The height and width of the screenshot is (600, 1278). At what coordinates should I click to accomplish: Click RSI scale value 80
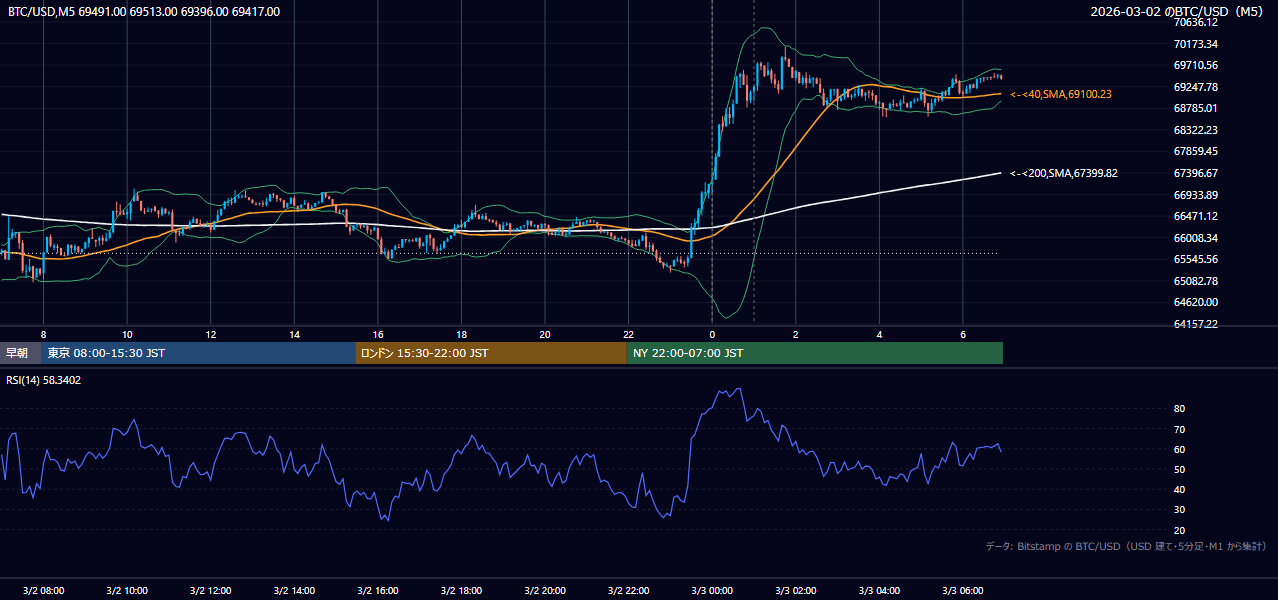pyautogui.click(x=1179, y=409)
